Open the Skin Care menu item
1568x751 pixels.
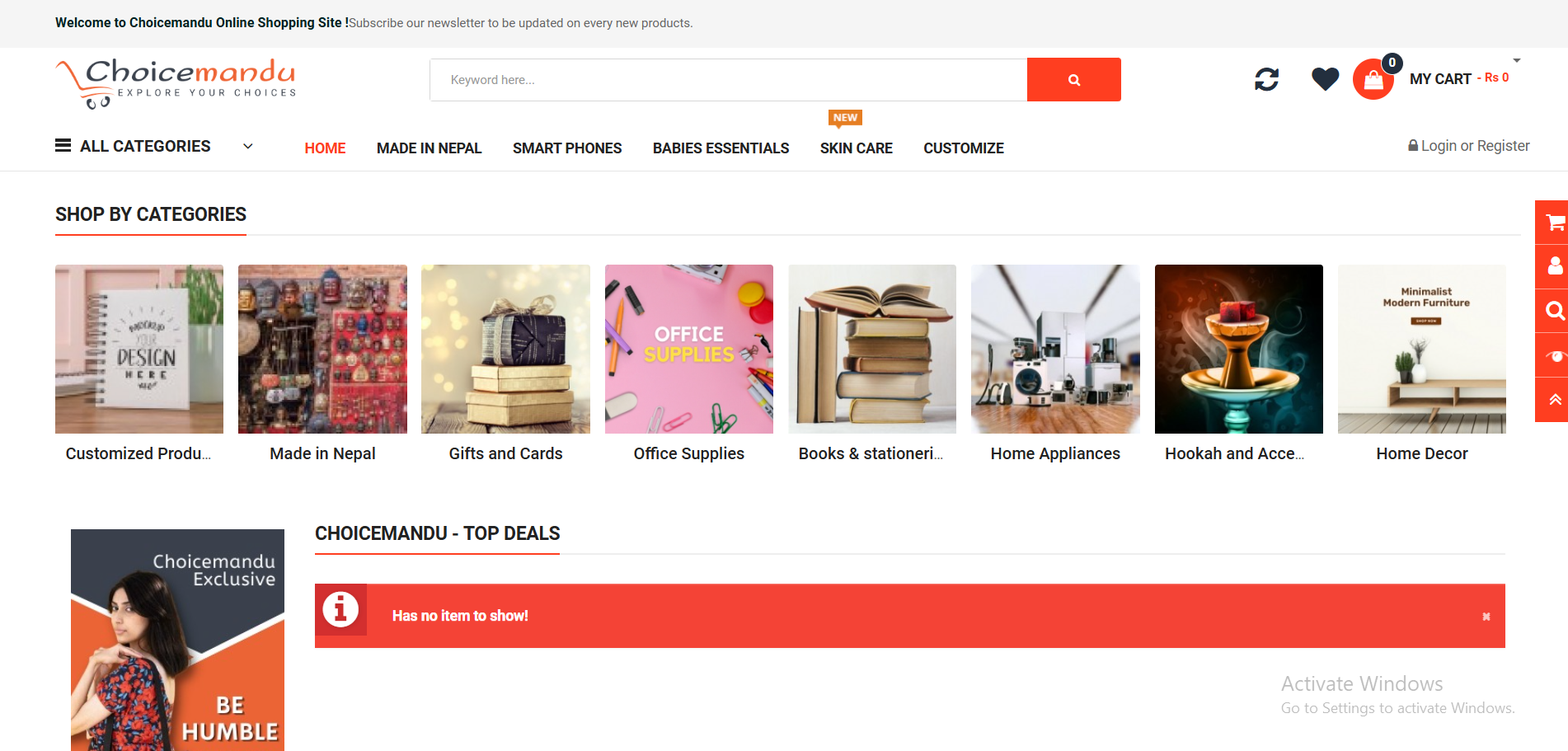click(x=856, y=148)
